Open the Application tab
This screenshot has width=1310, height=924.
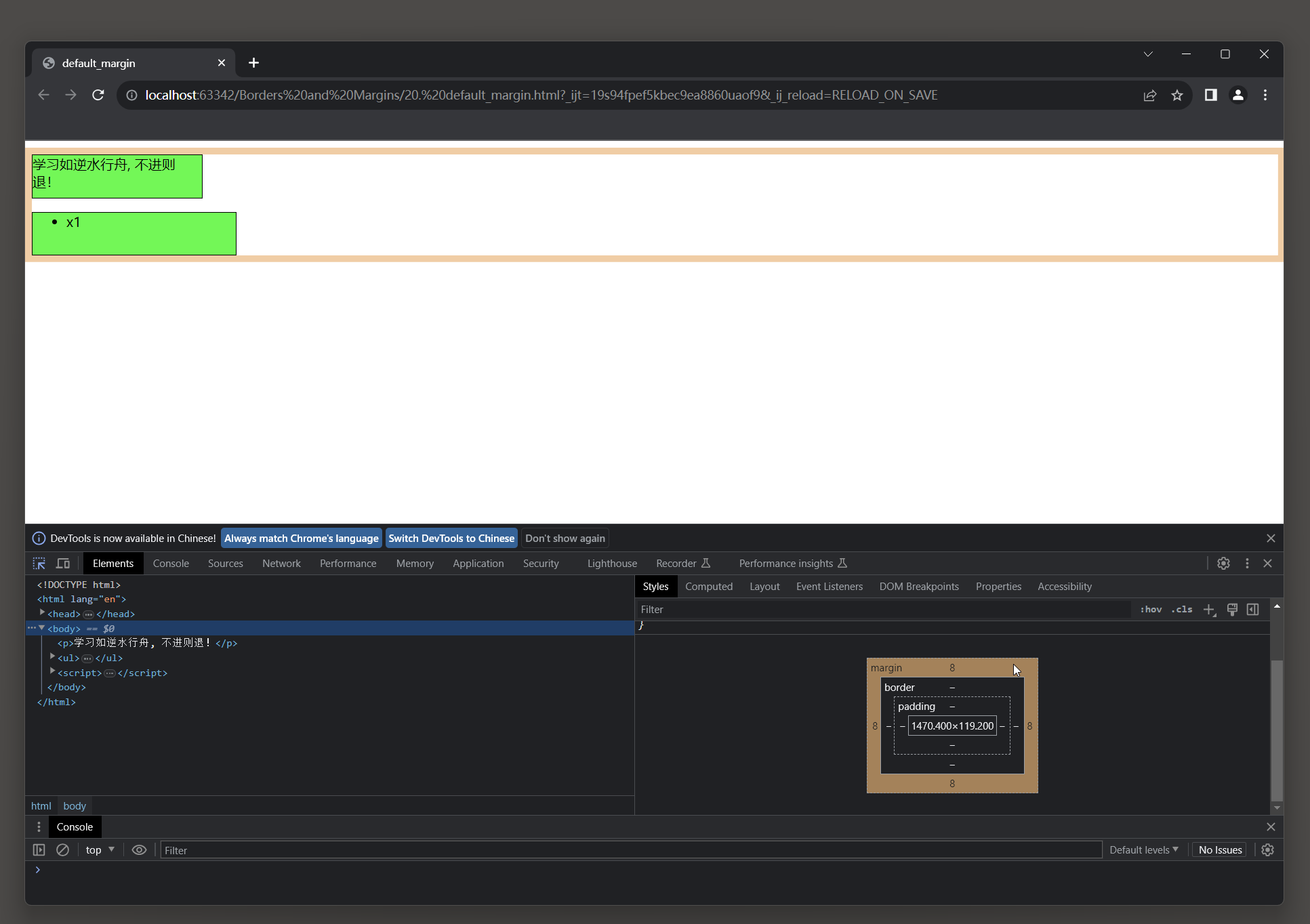pyautogui.click(x=478, y=564)
